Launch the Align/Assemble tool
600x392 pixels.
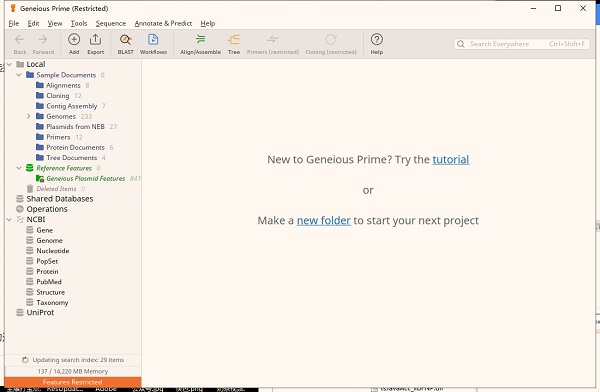coord(201,44)
